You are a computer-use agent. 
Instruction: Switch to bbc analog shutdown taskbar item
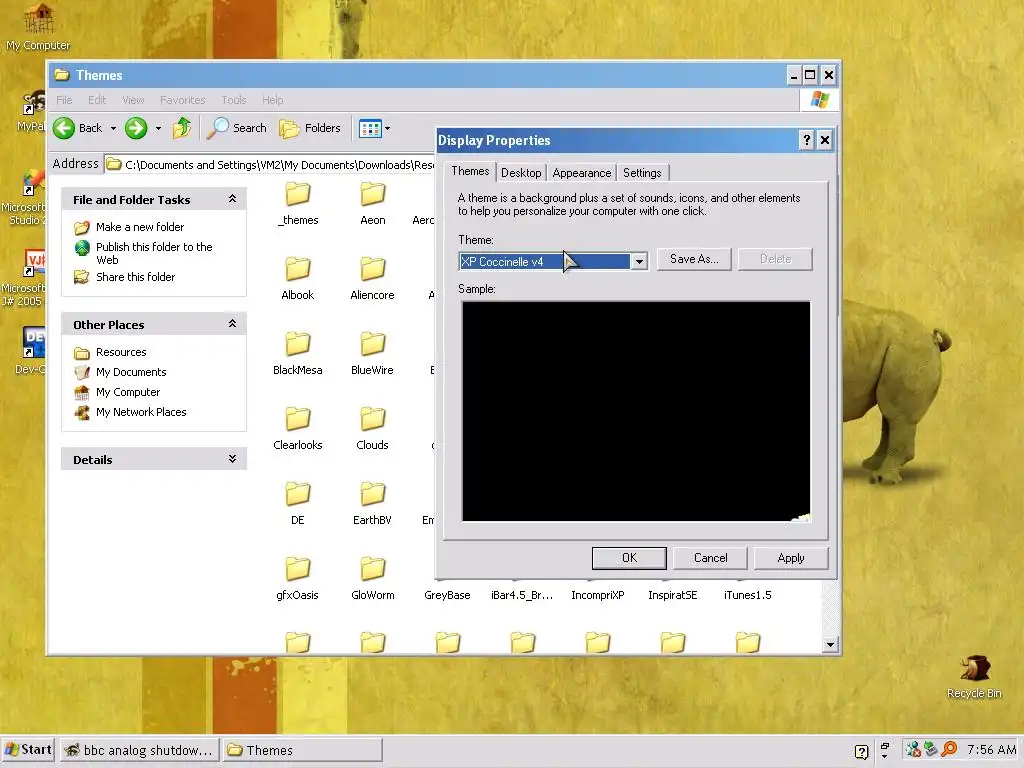pyautogui.click(x=139, y=750)
